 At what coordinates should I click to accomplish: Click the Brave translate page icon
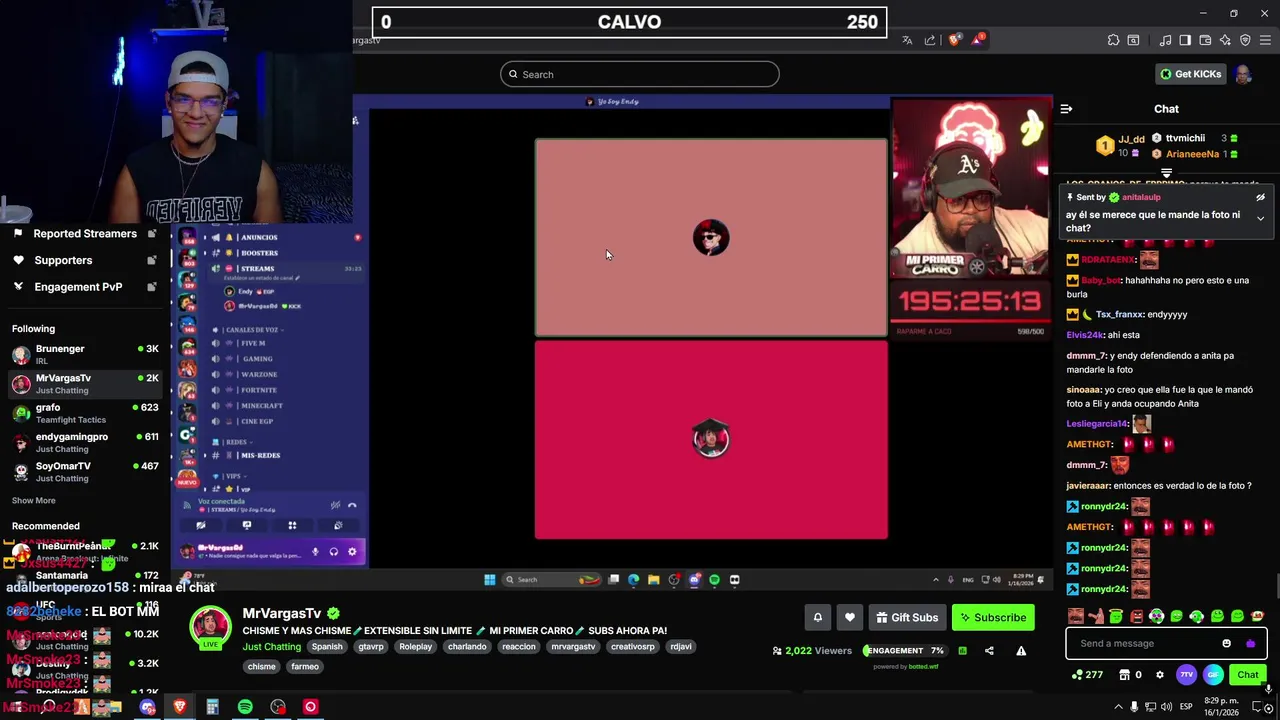point(907,40)
